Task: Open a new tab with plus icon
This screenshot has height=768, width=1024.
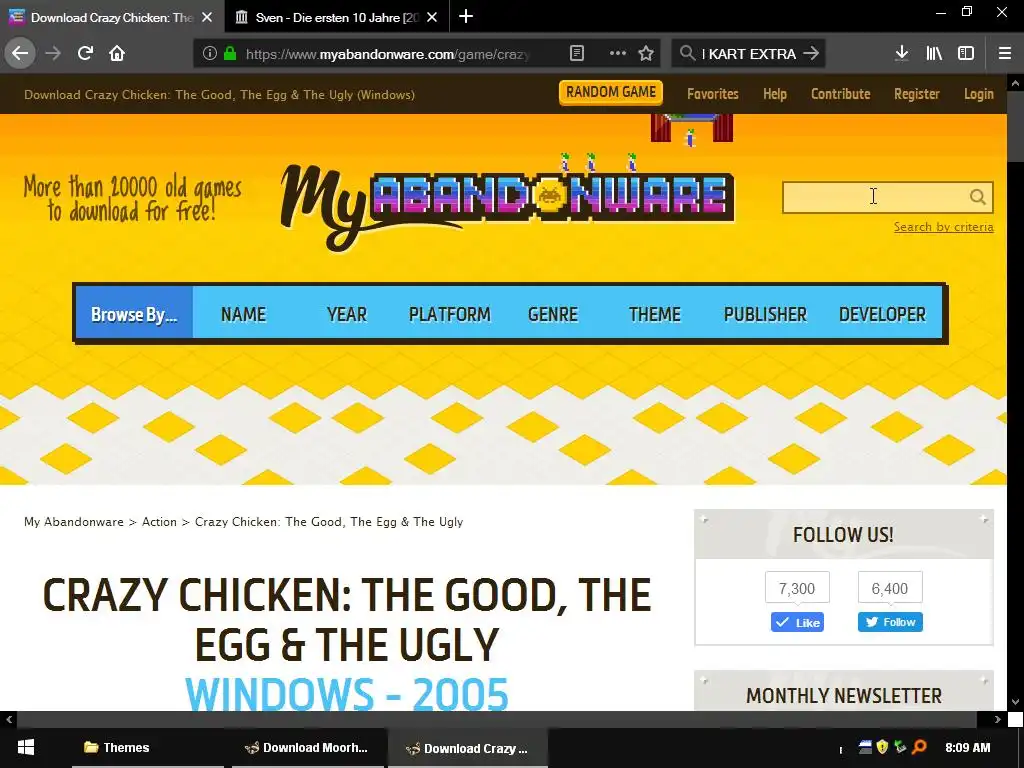Action: click(466, 16)
